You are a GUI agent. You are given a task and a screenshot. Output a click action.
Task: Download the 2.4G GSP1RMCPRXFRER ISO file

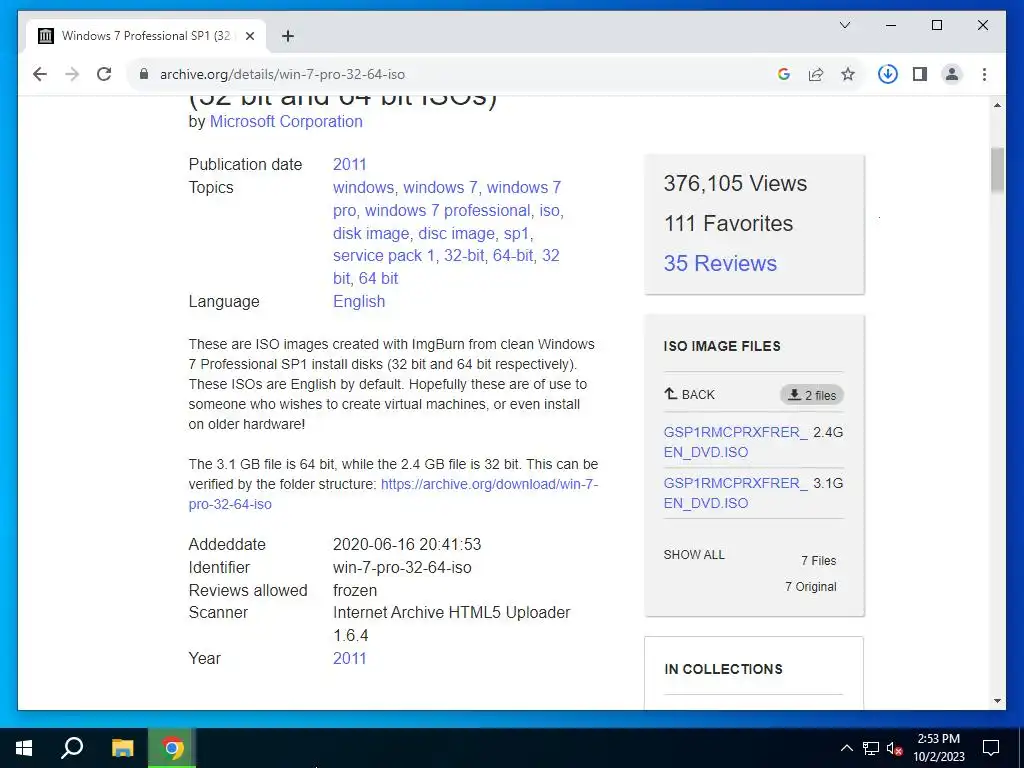(735, 442)
